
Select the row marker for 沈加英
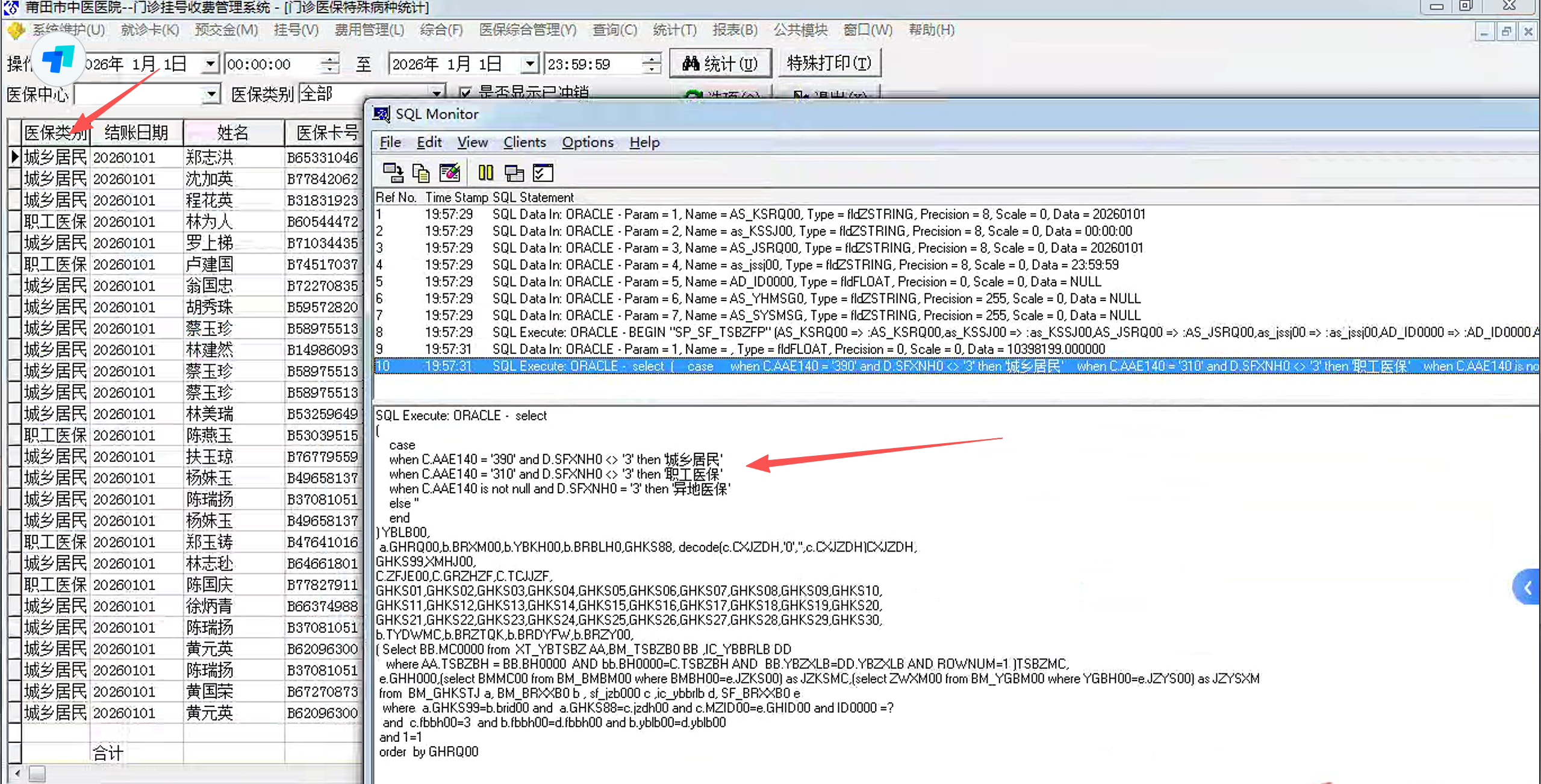coord(14,179)
